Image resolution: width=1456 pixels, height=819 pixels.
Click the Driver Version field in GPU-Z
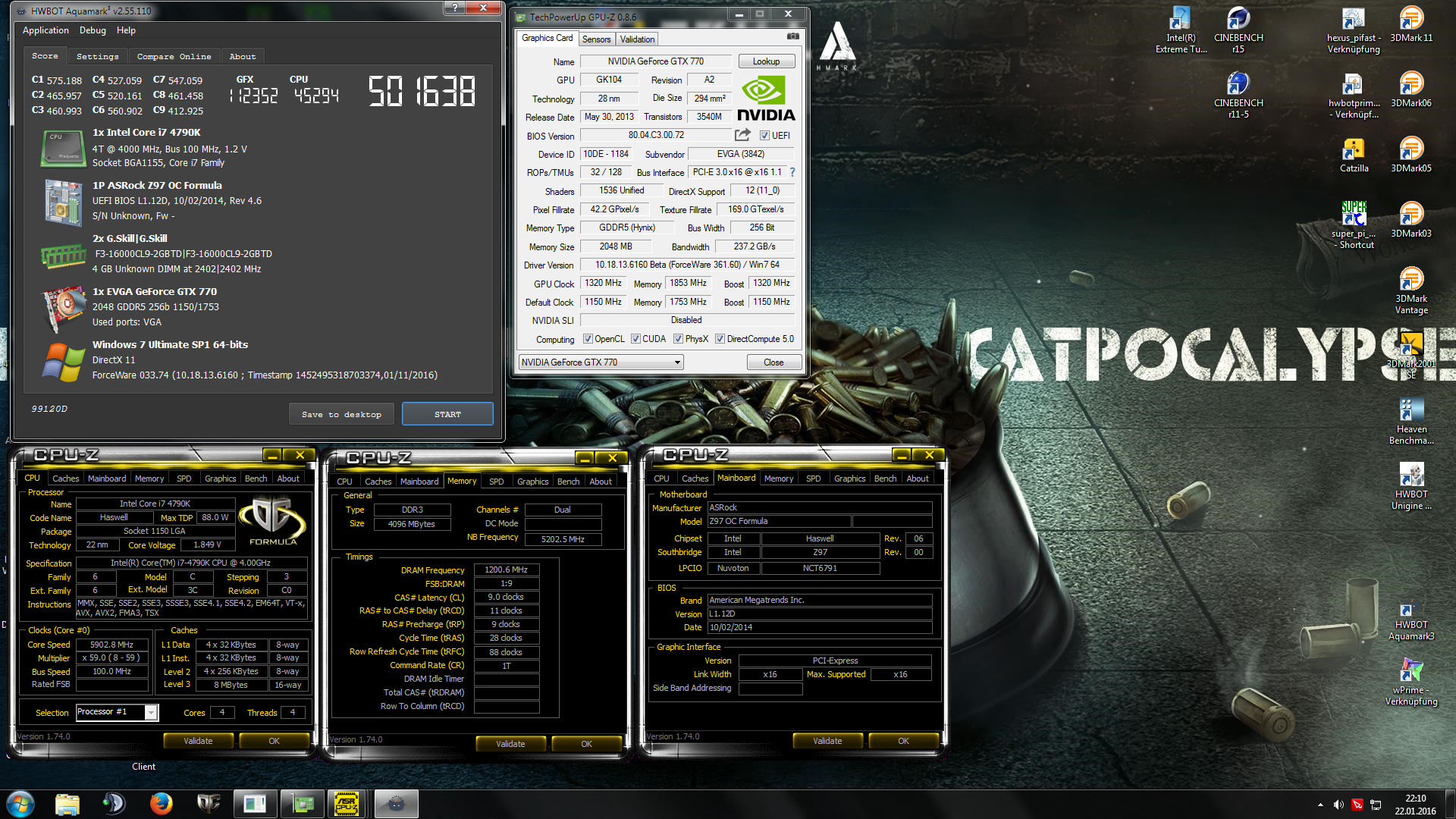point(687,265)
